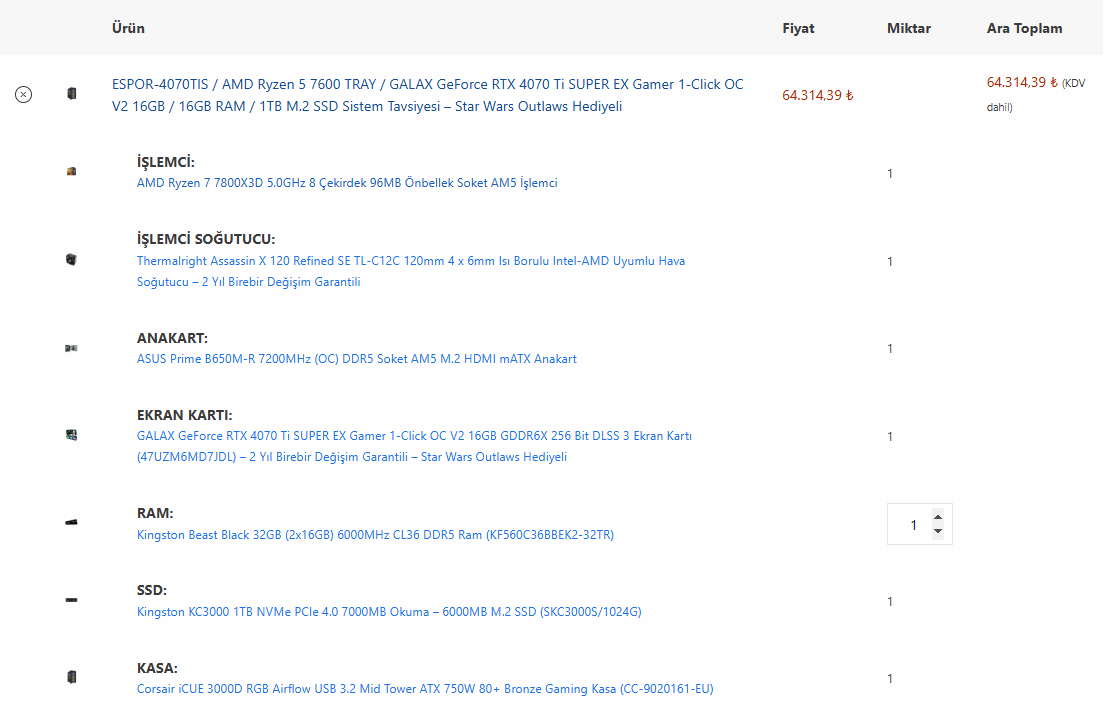Open the ASUS Prime B650M-R motherboard thumbnail
The height and width of the screenshot is (713, 1107).
pyautogui.click(x=71, y=348)
